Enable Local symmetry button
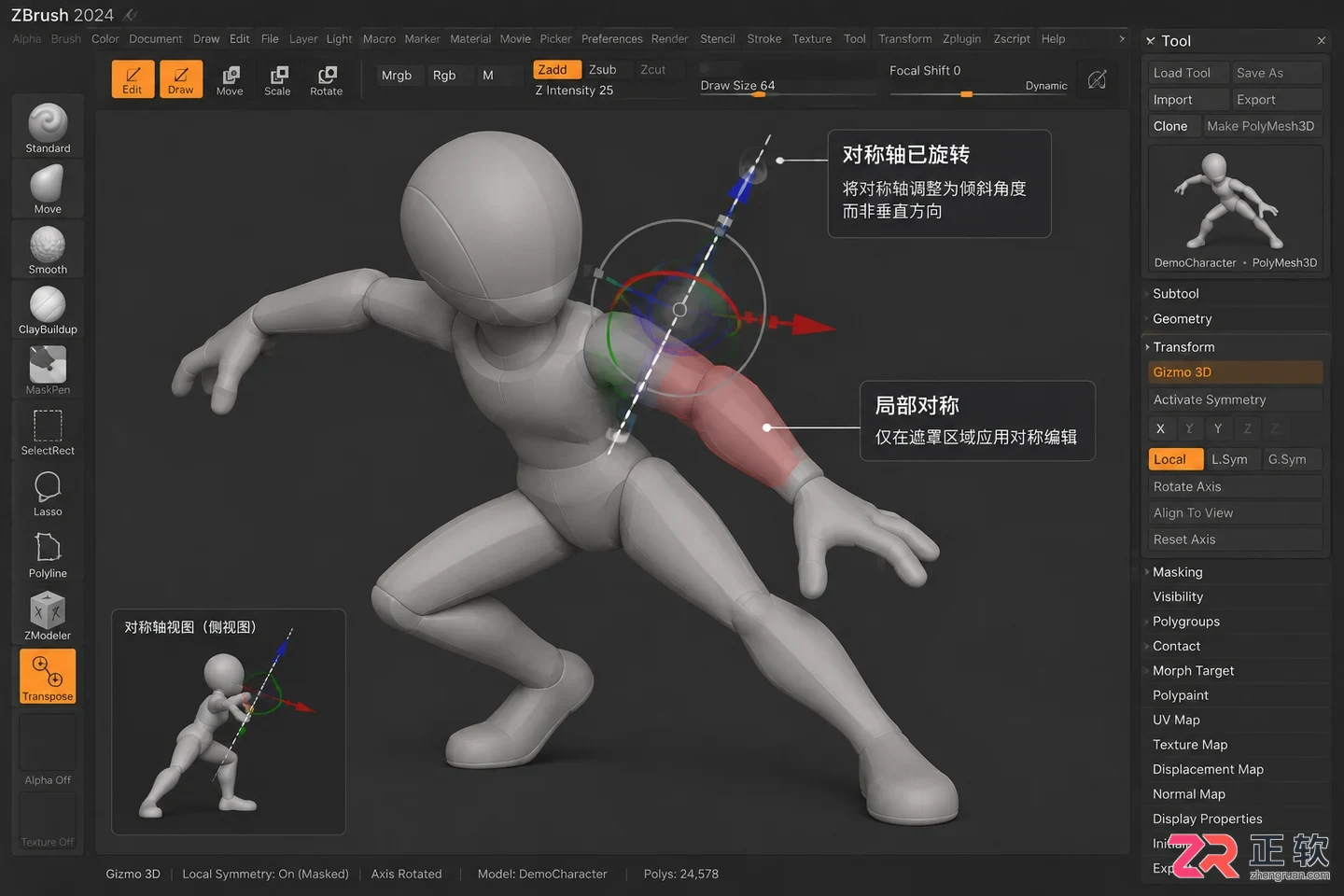The height and width of the screenshot is (896, 1344). 1175,459
